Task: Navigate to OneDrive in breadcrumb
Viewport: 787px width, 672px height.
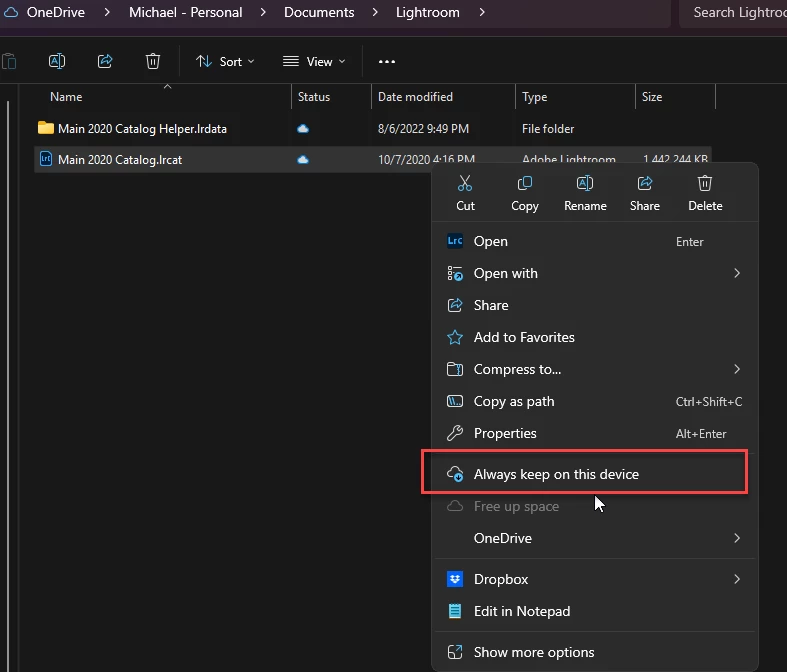Action: tap(56, 12)
